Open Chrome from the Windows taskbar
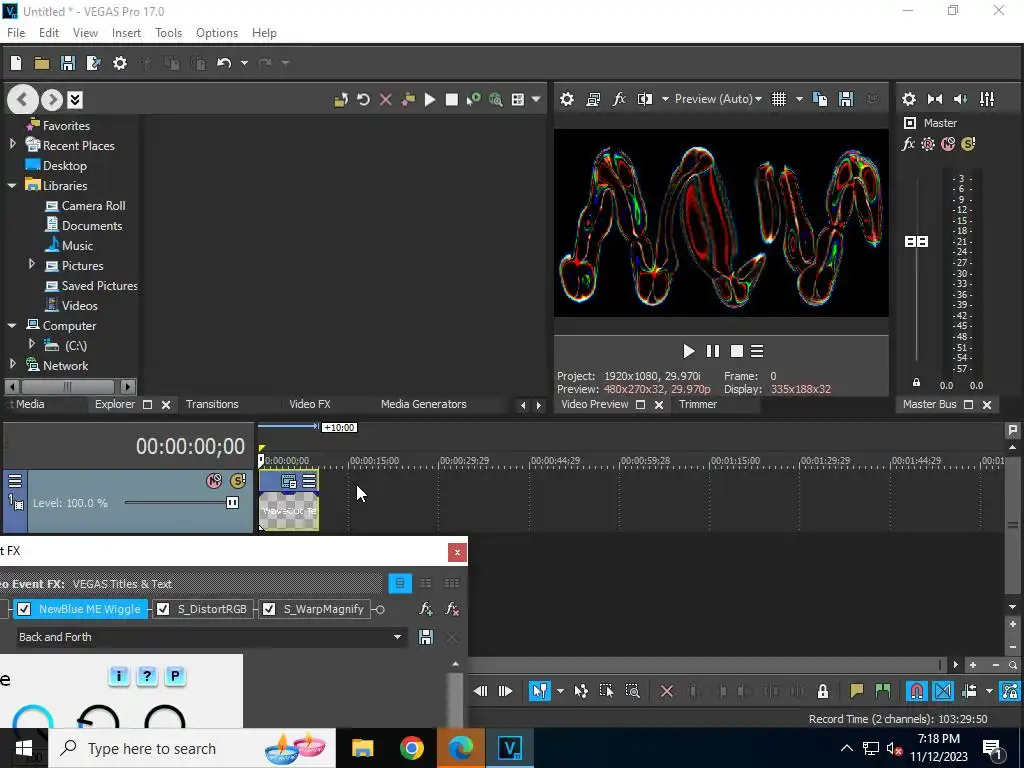 click(x=411, y=748)
